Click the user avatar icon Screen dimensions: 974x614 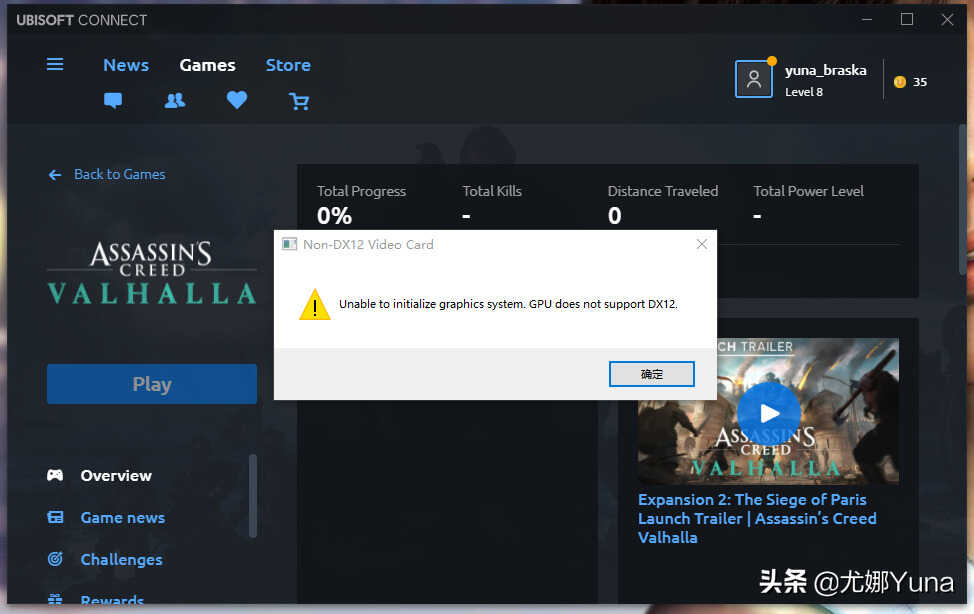753,79
